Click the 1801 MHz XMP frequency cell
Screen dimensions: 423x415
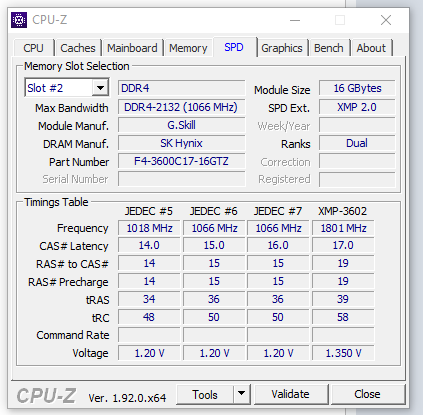point(343,228)
